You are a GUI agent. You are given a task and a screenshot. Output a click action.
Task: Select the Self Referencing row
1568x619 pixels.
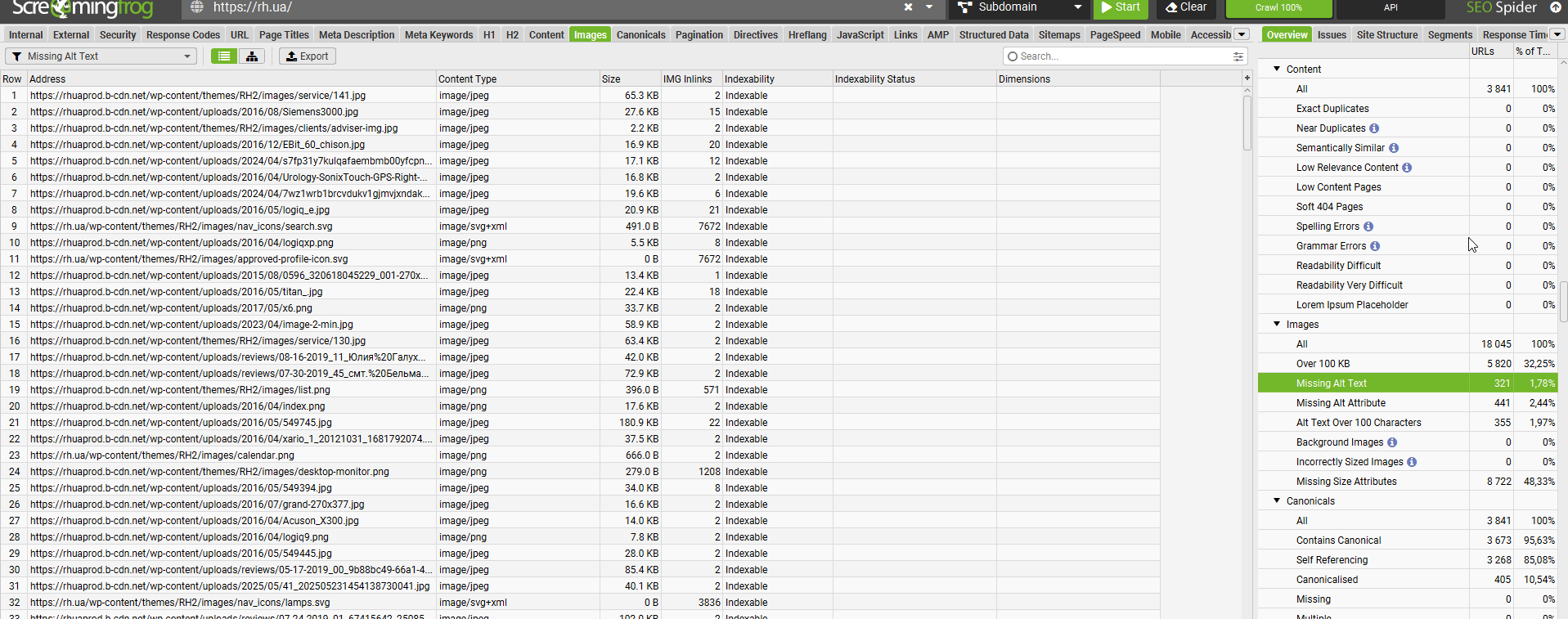coord(1407,560)
